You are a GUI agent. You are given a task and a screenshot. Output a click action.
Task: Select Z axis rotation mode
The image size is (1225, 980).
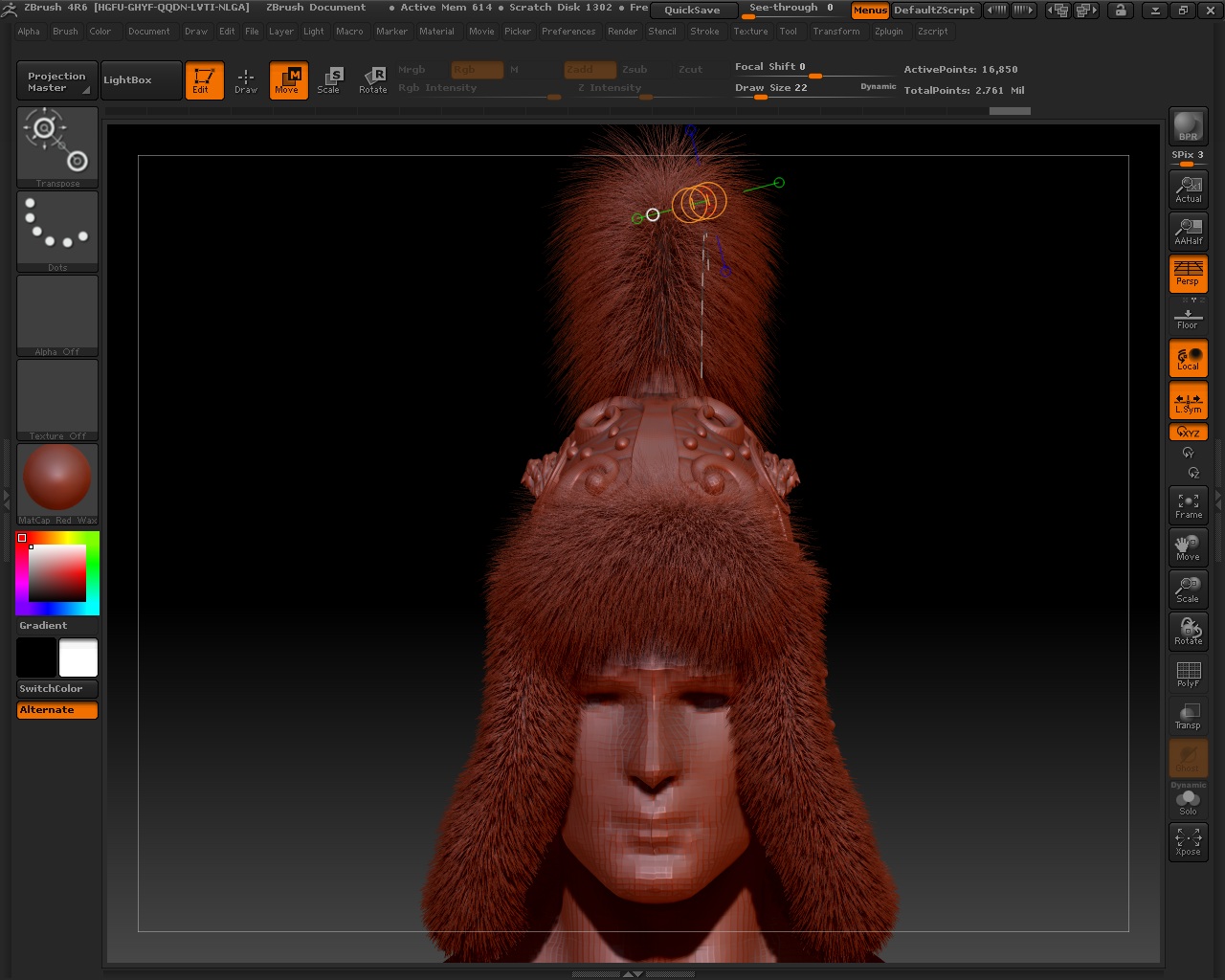(x=1192, y=473)
